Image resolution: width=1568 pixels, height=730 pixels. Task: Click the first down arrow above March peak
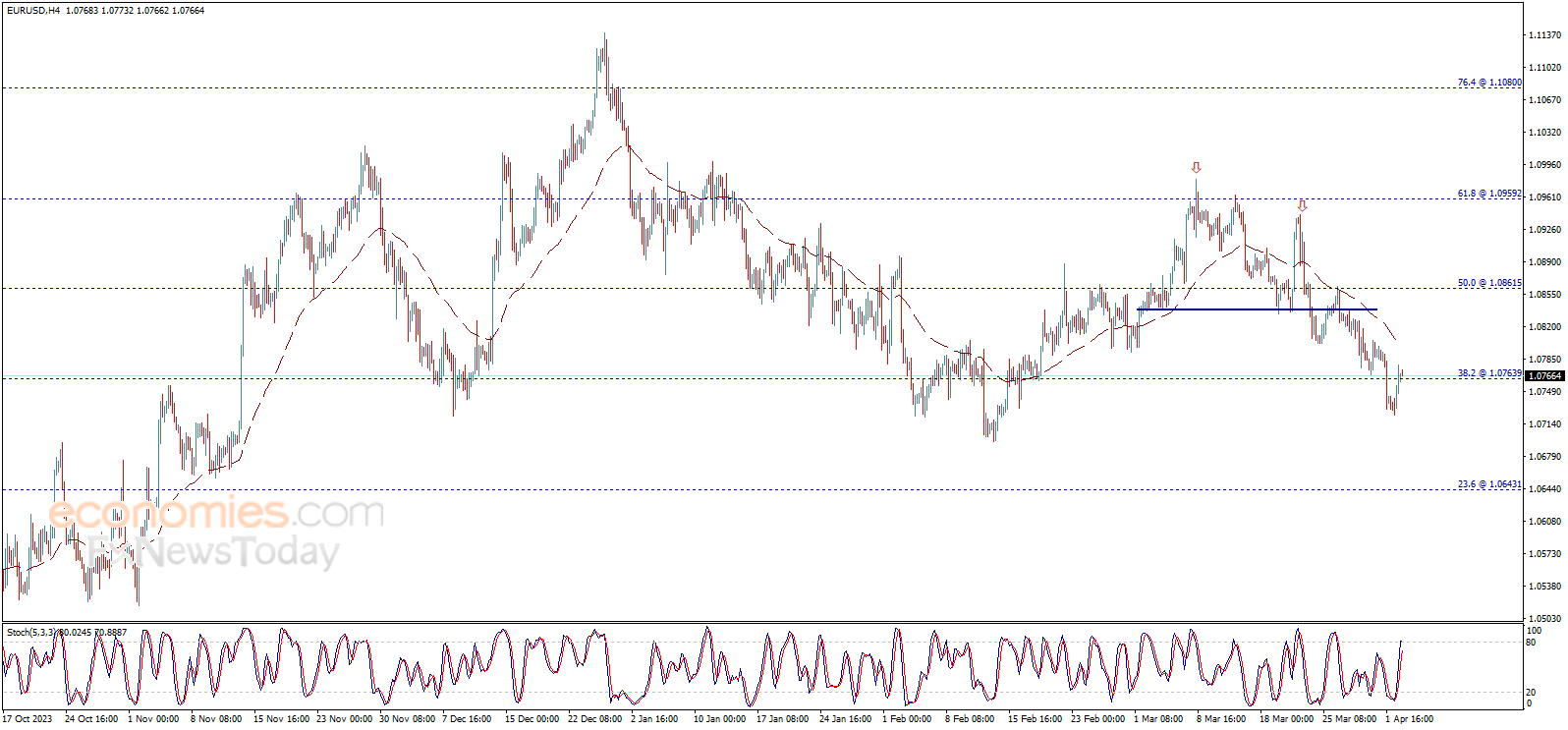tap(1196, 168)
